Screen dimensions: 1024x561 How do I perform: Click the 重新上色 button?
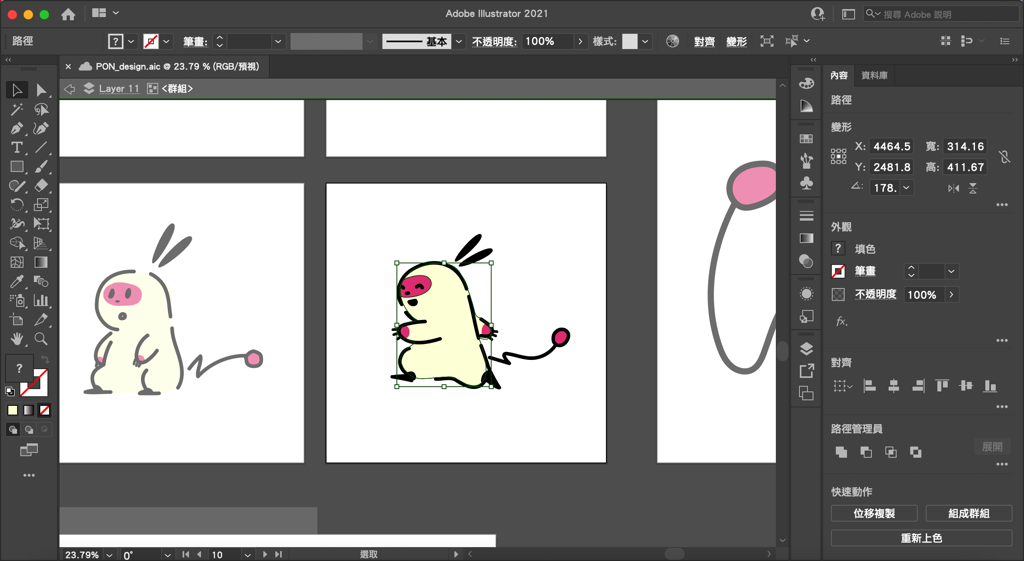pyautogui.click(x=921, y=538)
